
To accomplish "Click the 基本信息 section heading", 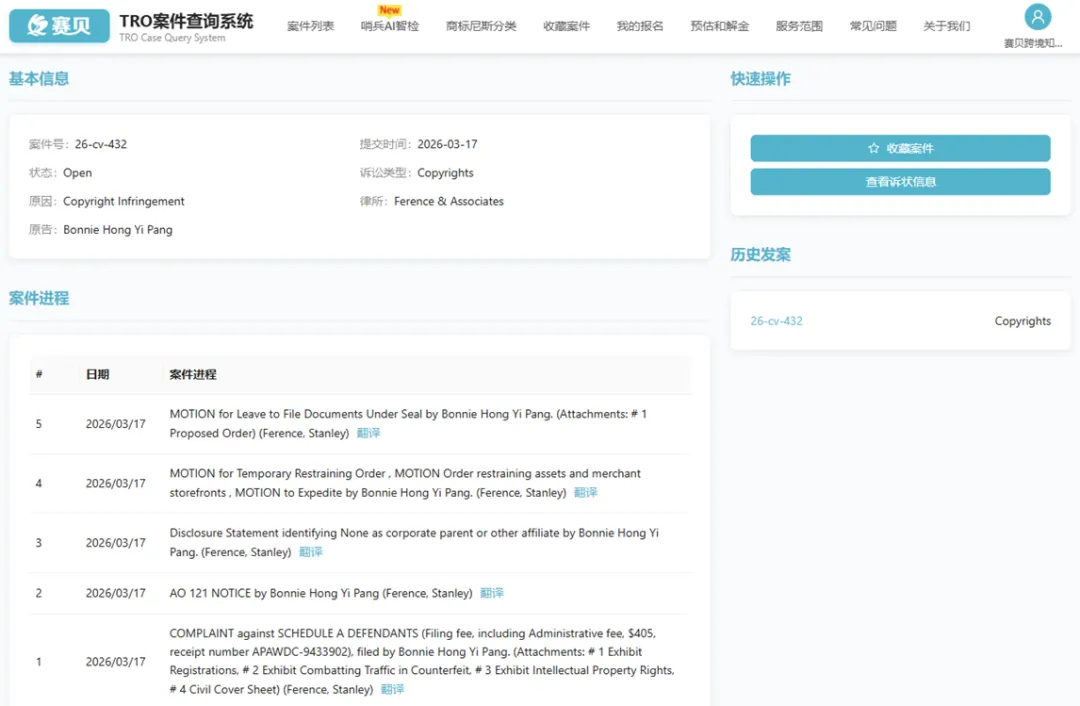I will point(39,79).
